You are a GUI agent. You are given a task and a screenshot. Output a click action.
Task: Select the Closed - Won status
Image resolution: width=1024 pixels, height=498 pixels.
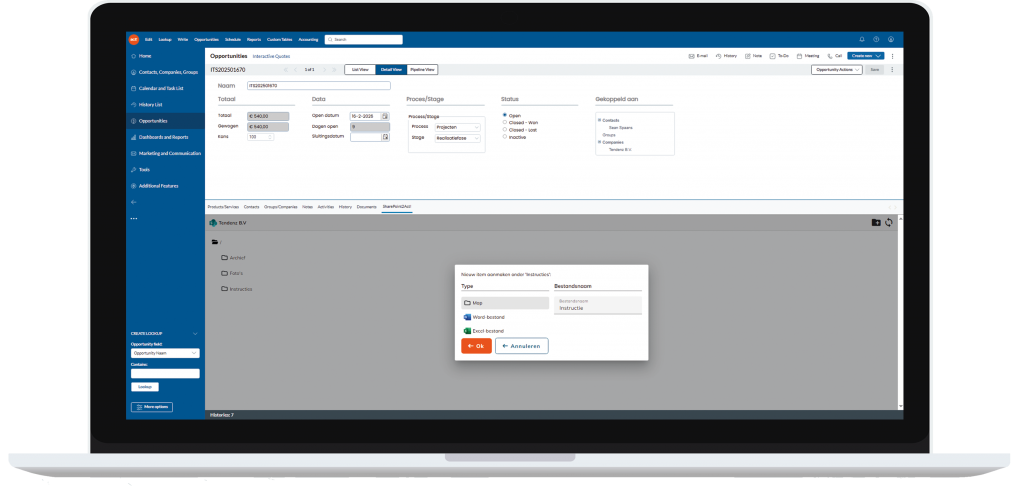coord(504,122)
